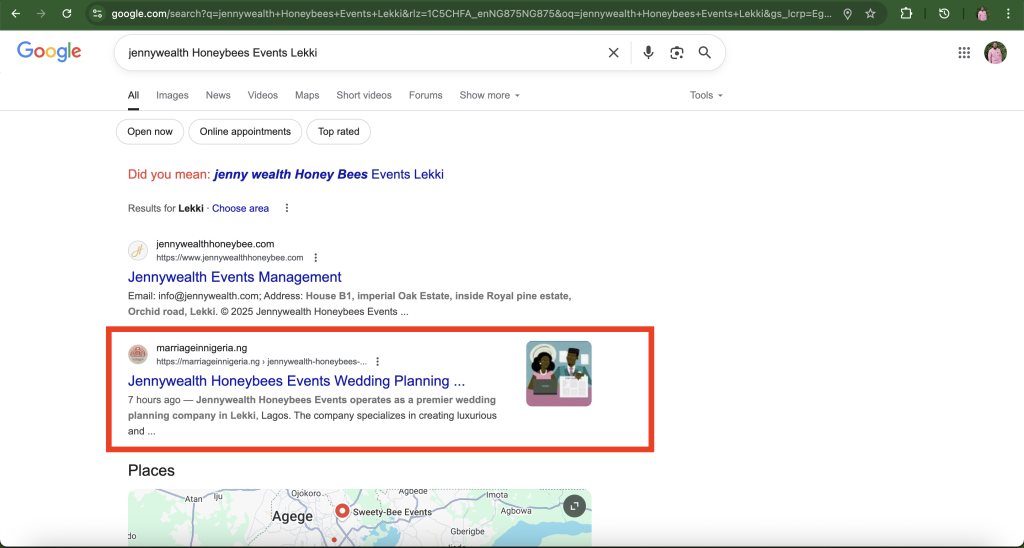Go back using browser back arrow

[x=16, y=14]
